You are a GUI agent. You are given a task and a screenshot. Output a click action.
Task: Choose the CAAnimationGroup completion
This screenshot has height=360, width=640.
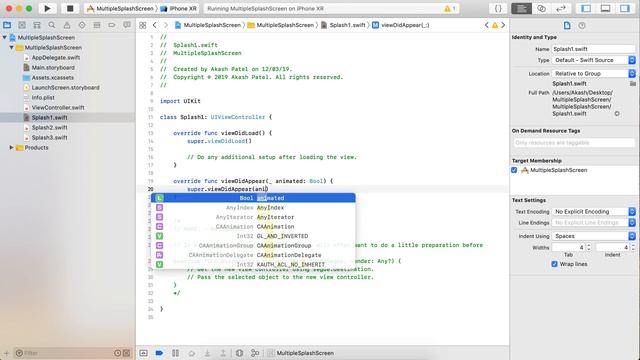[x=253, y=245]
